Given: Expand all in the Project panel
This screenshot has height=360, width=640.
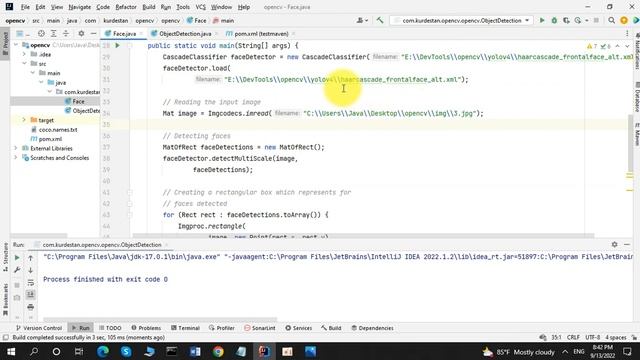Looking at the screenshot, I should click(x=53, y=33).
